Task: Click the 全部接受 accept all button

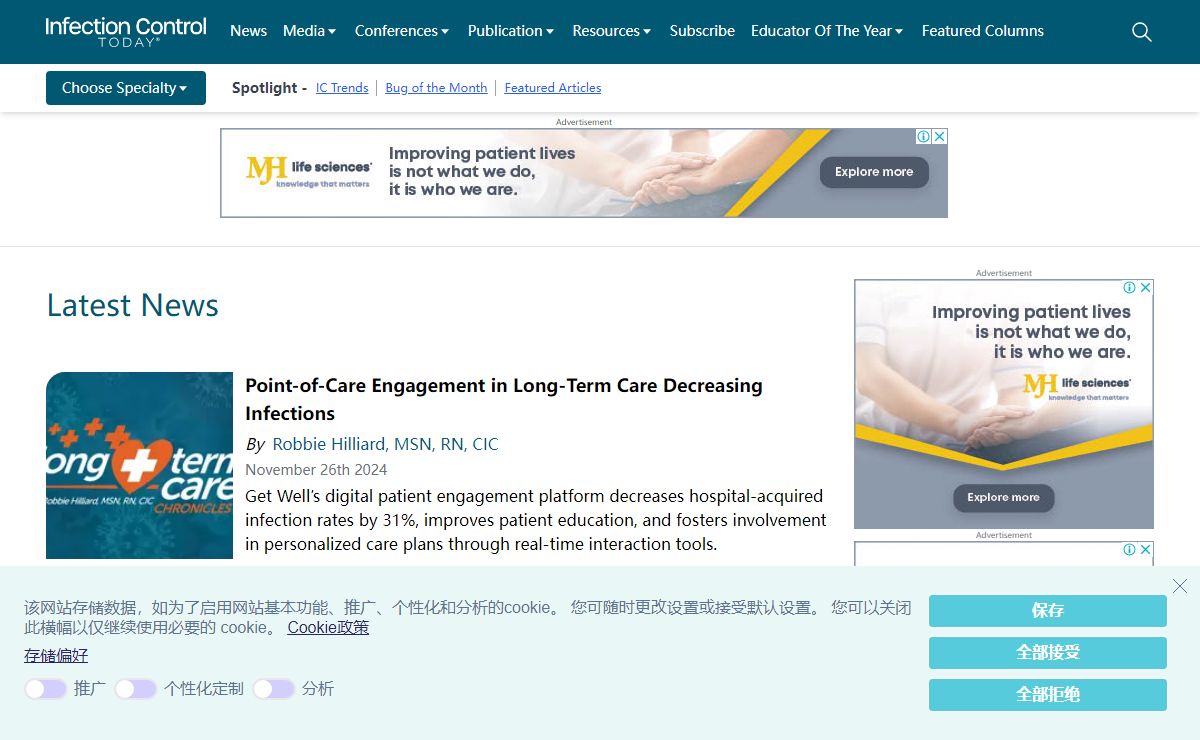Action: pyautogui.click(x=1047, y=653)
